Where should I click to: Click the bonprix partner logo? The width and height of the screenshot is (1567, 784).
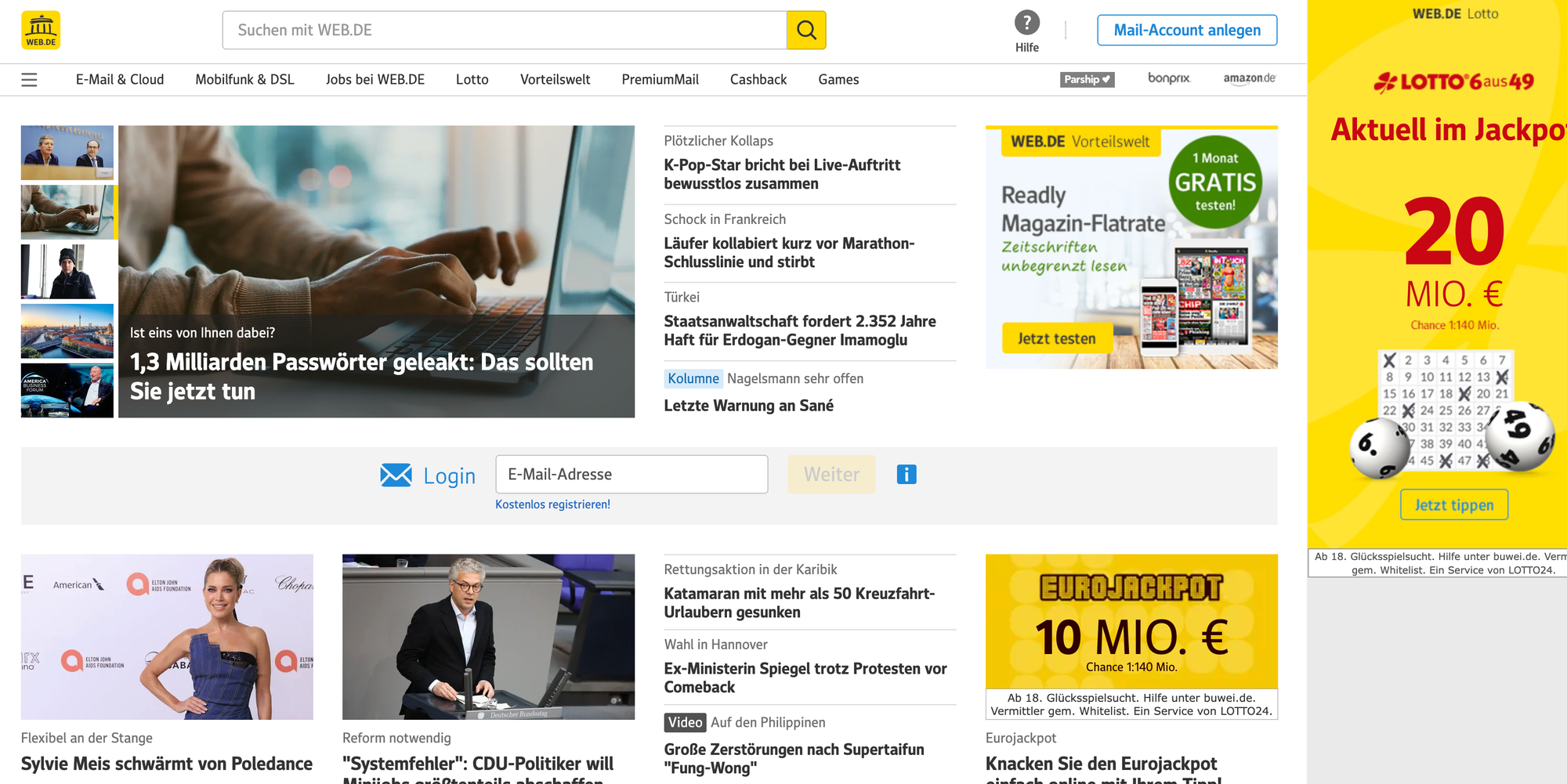click(x=1169, y=79)
